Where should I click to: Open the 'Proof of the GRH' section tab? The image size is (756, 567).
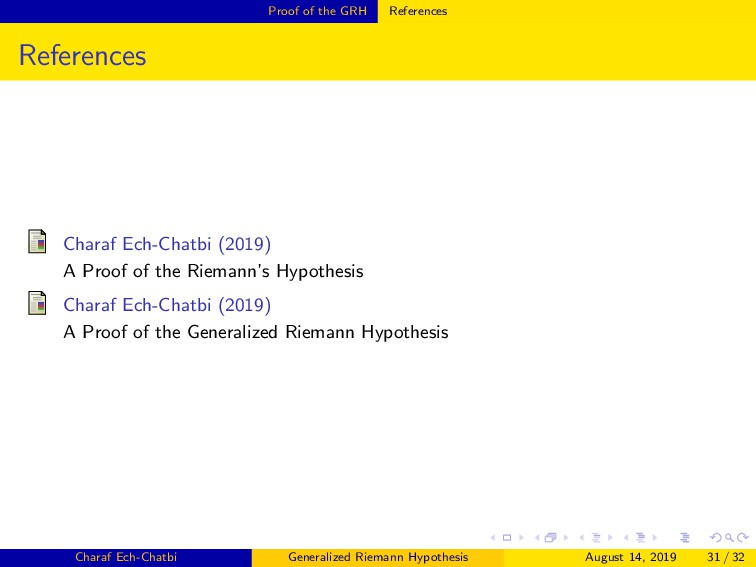(x=317, y=11)
